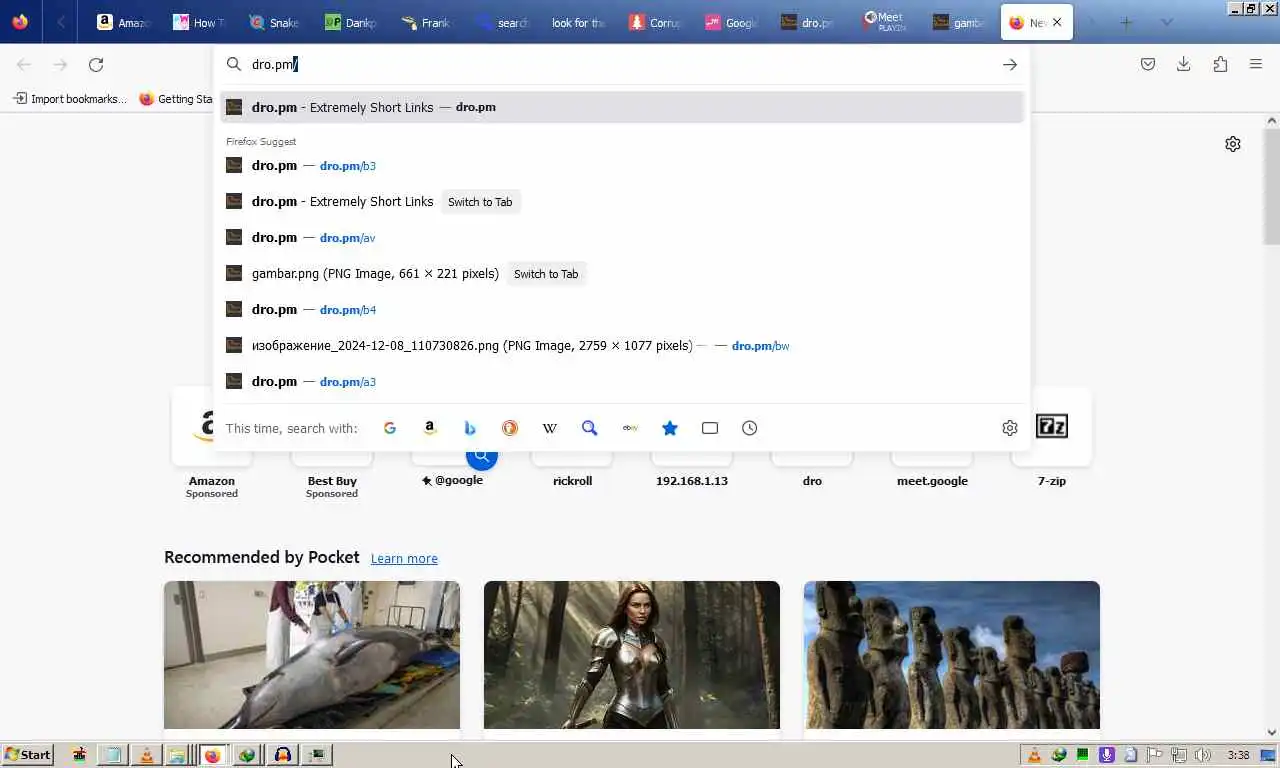This screenshot has height=768, width=1280.
Task: Open a new tab with plus button
Action: 1126,22
